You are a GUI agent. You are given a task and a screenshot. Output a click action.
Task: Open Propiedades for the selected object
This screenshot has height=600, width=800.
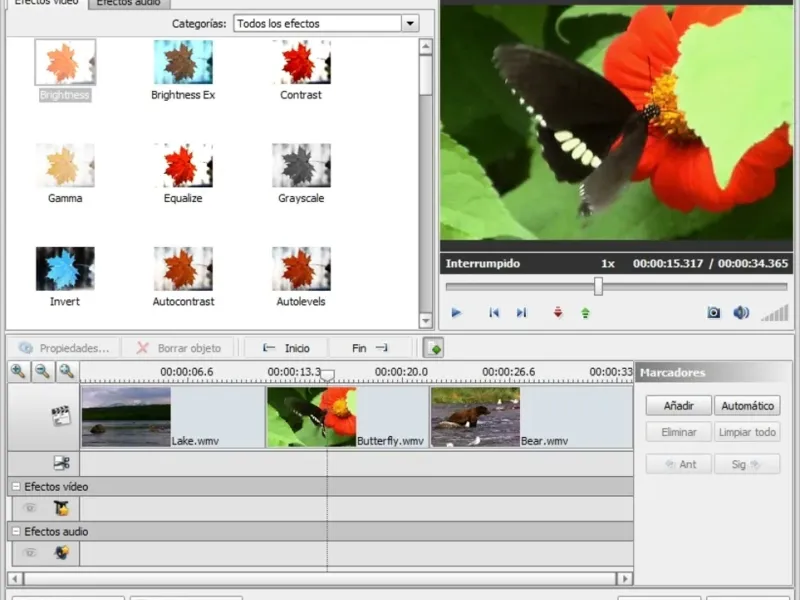(x=64, y=348)
